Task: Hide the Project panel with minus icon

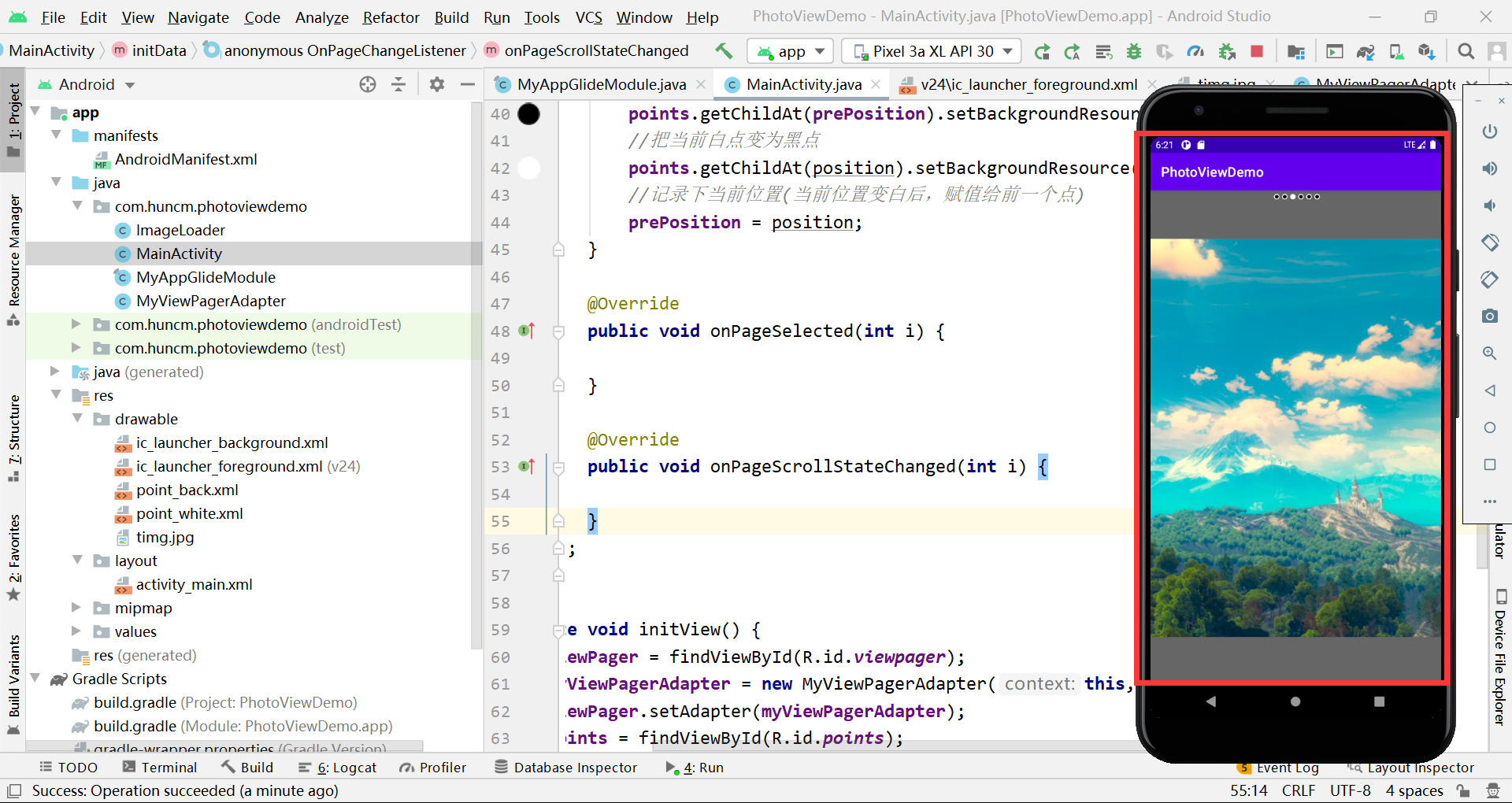Action: click(467, 84)
